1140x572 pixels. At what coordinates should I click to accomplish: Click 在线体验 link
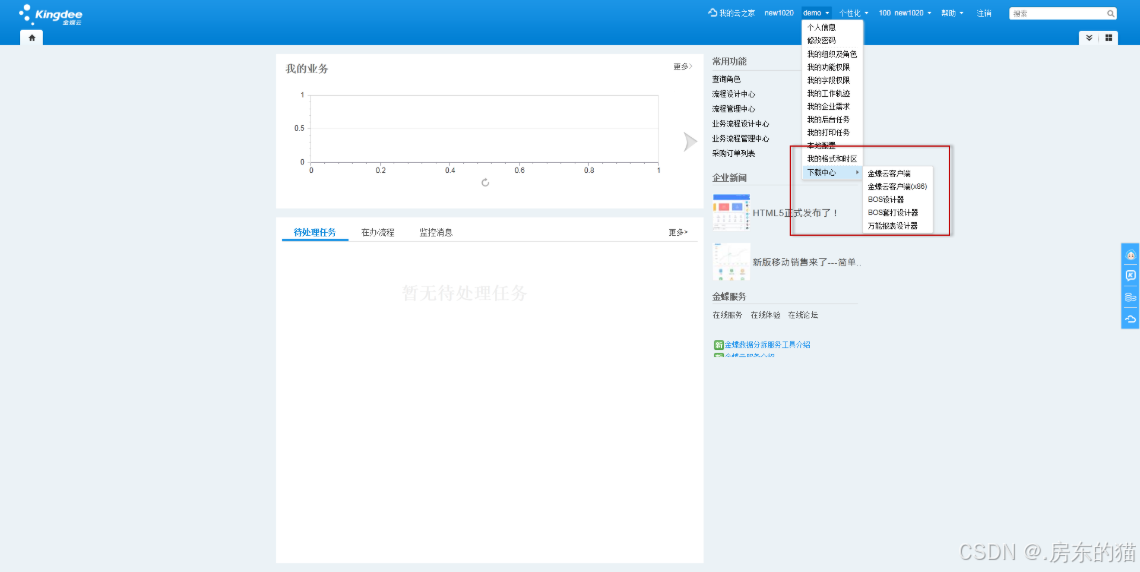[765, 315]
